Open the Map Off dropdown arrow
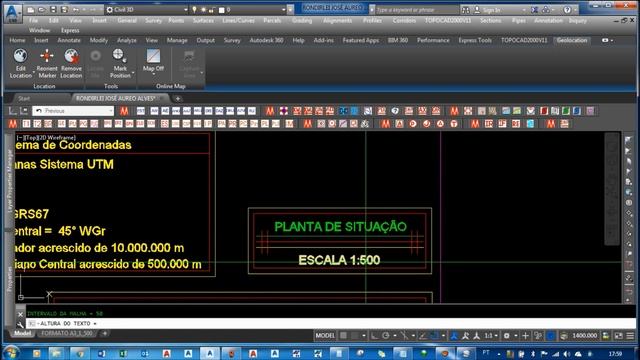 (x=153, y=74)
